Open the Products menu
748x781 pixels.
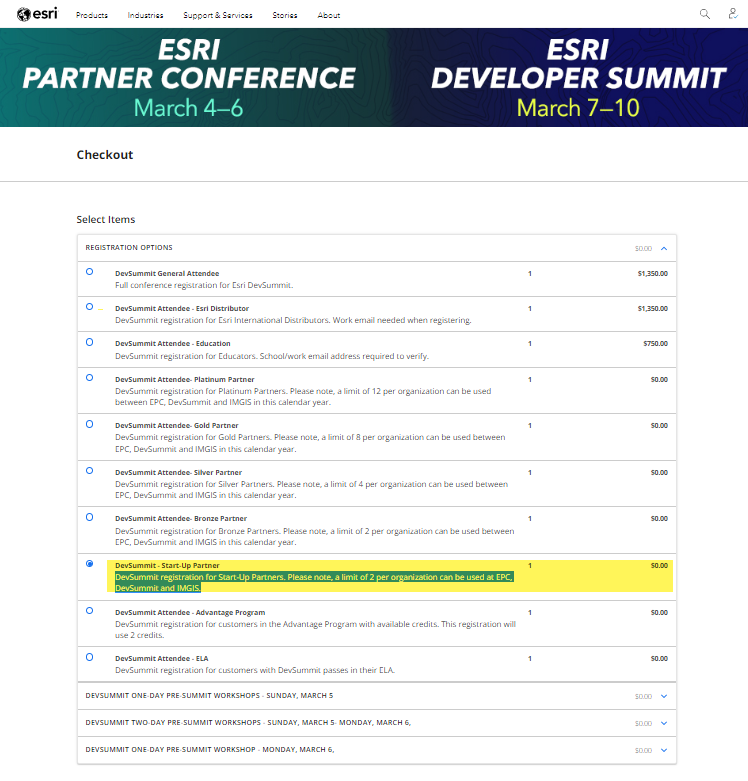click(x=92, y=15)
